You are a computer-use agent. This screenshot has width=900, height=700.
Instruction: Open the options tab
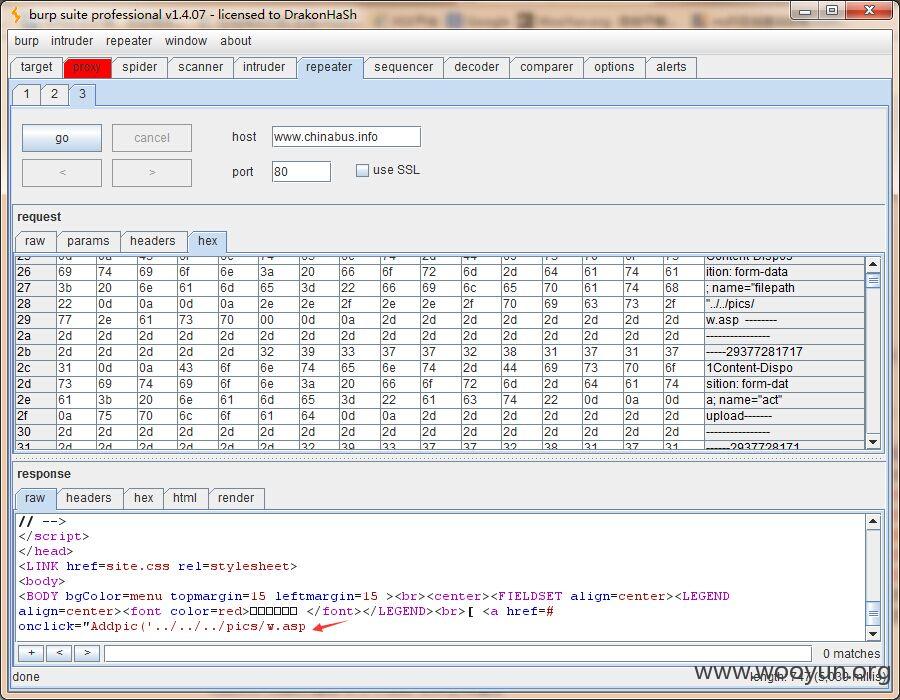614,67
